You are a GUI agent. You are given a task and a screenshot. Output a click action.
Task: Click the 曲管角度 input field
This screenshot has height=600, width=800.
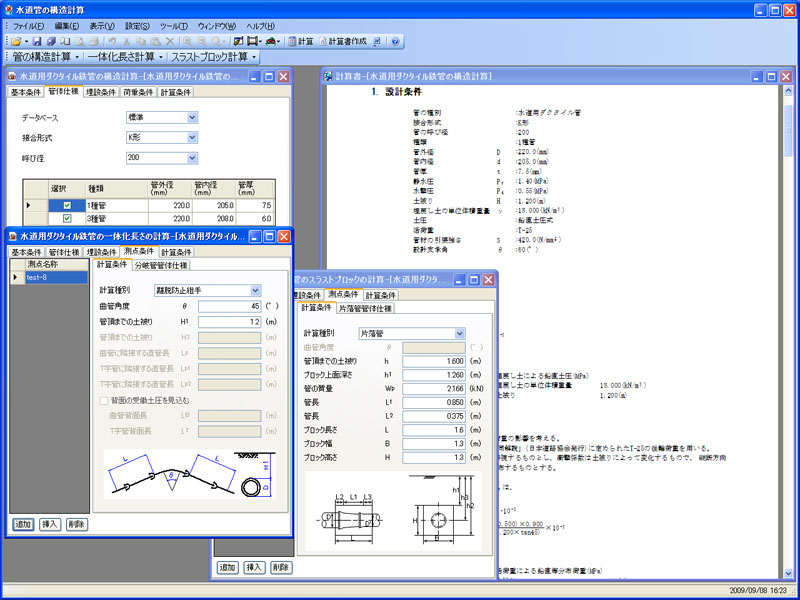pyautogui.click(x=229, y=306)
